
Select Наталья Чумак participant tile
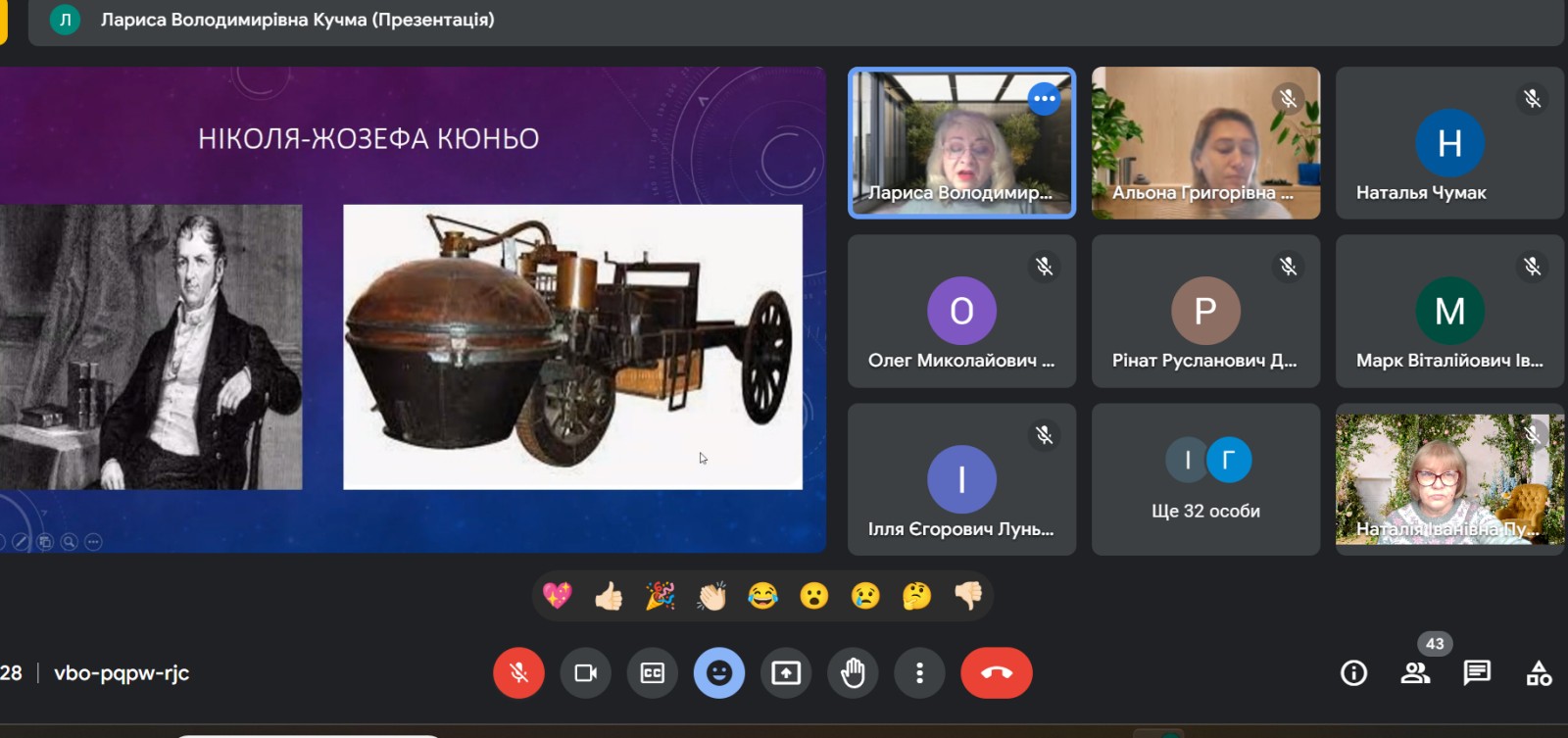coord(1449,143)
